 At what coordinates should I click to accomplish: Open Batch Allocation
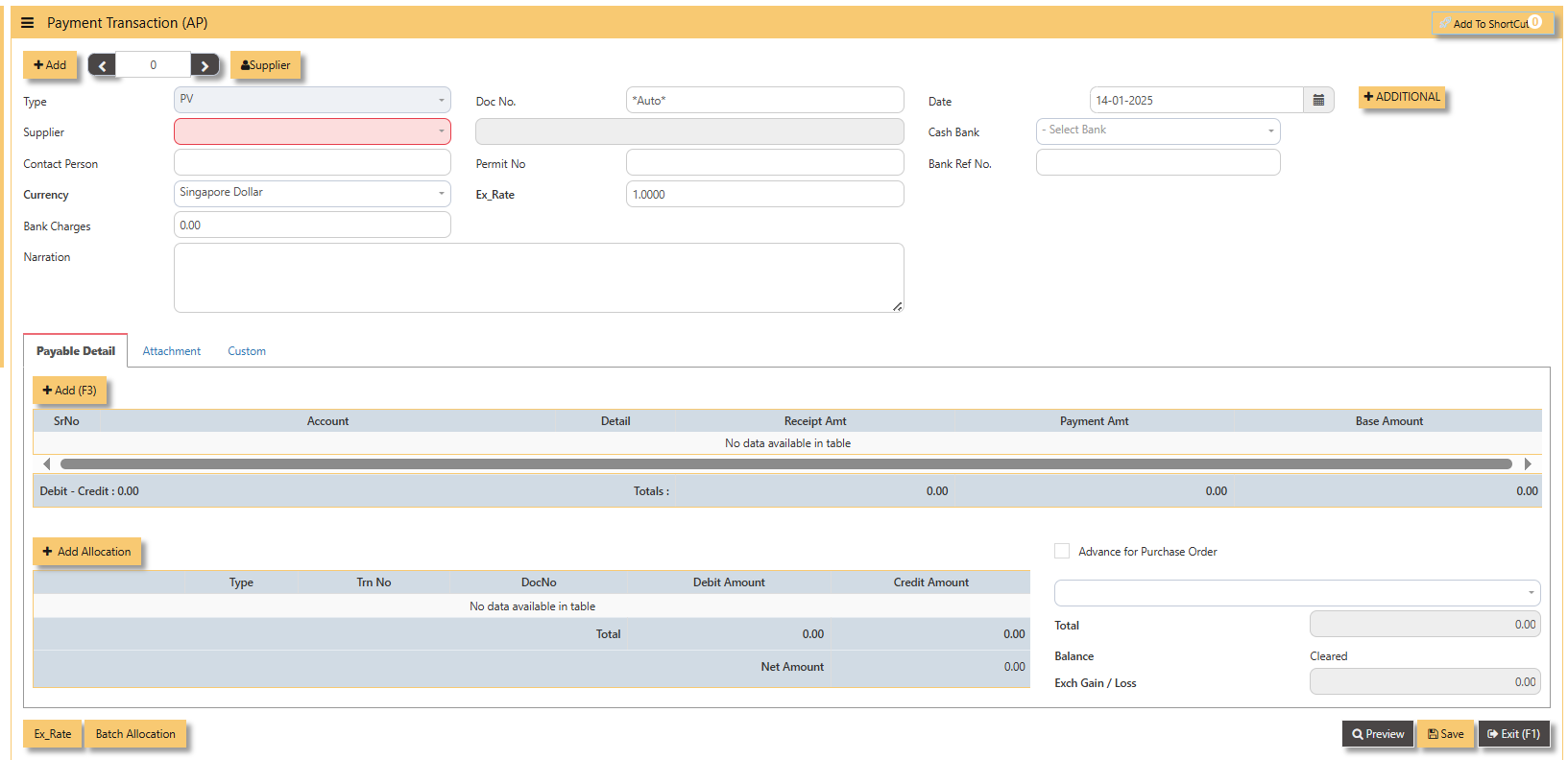(x=135, y=734)
